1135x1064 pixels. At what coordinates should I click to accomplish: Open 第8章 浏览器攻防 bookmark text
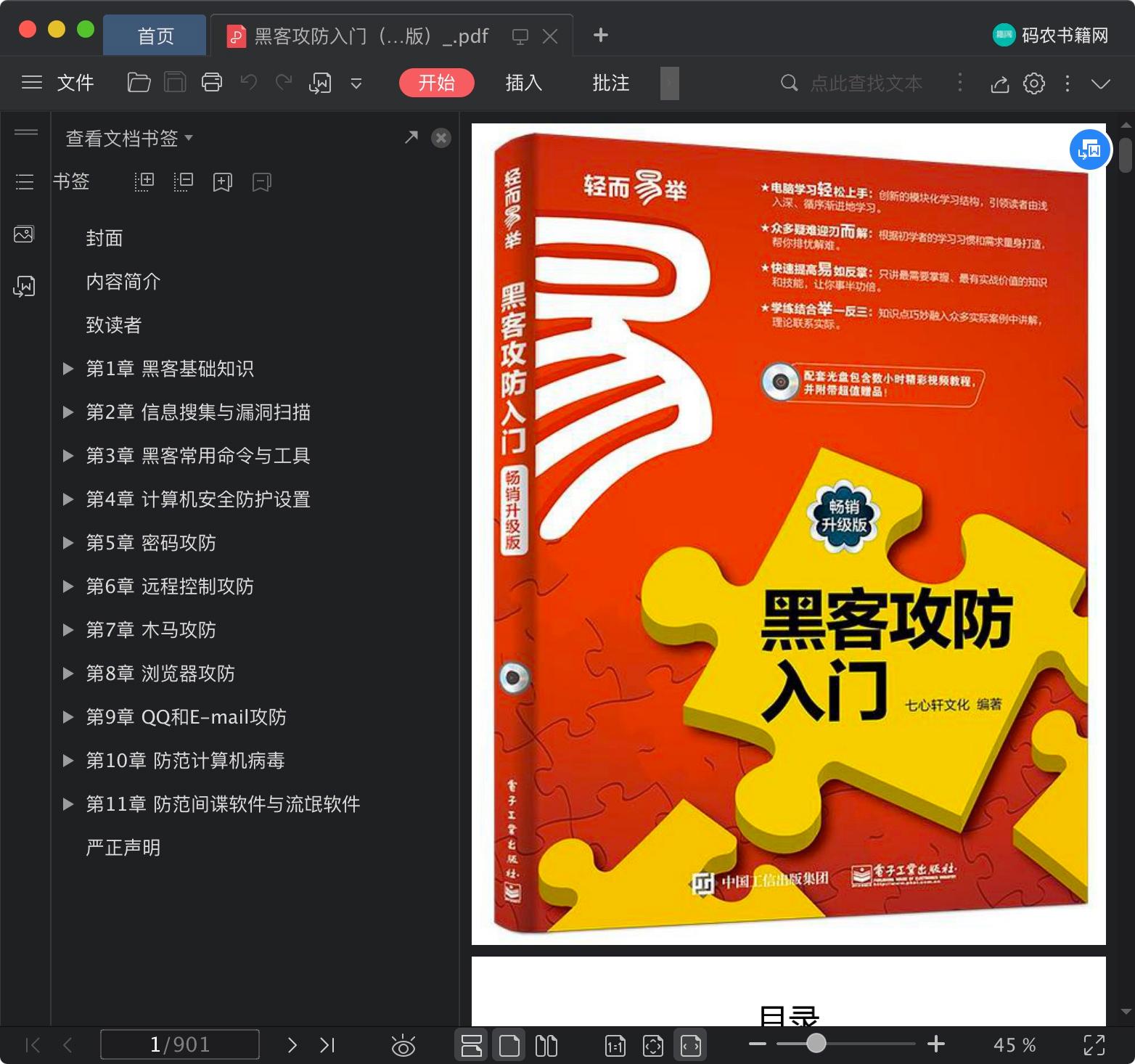(160, 674)
